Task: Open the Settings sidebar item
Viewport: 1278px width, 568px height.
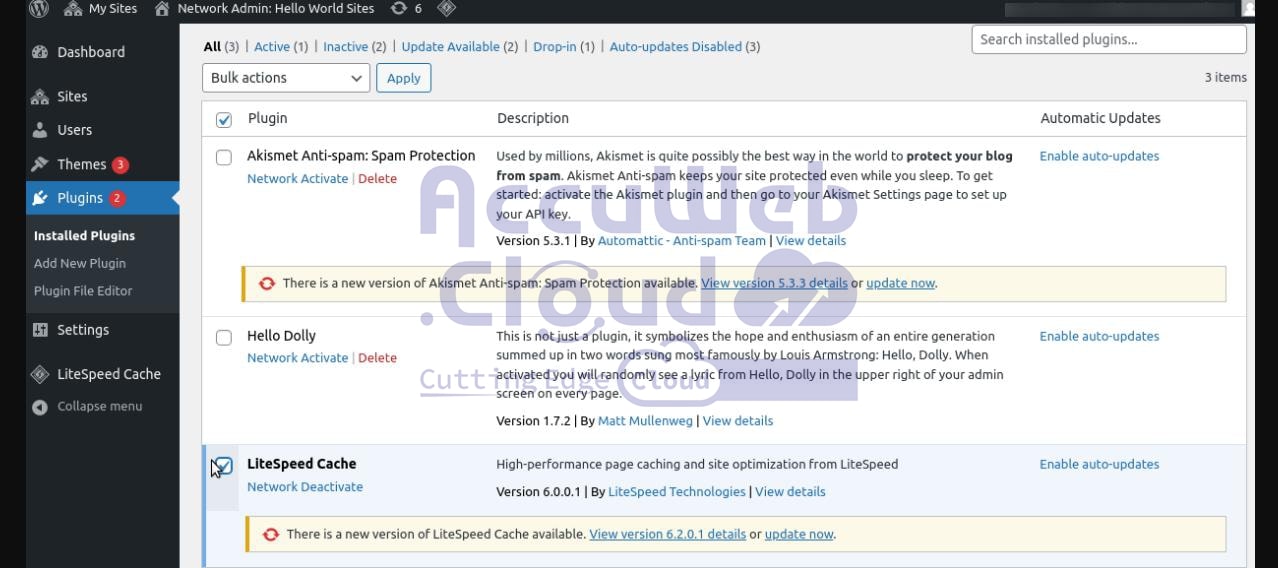Action: click(x=82, y=330)
